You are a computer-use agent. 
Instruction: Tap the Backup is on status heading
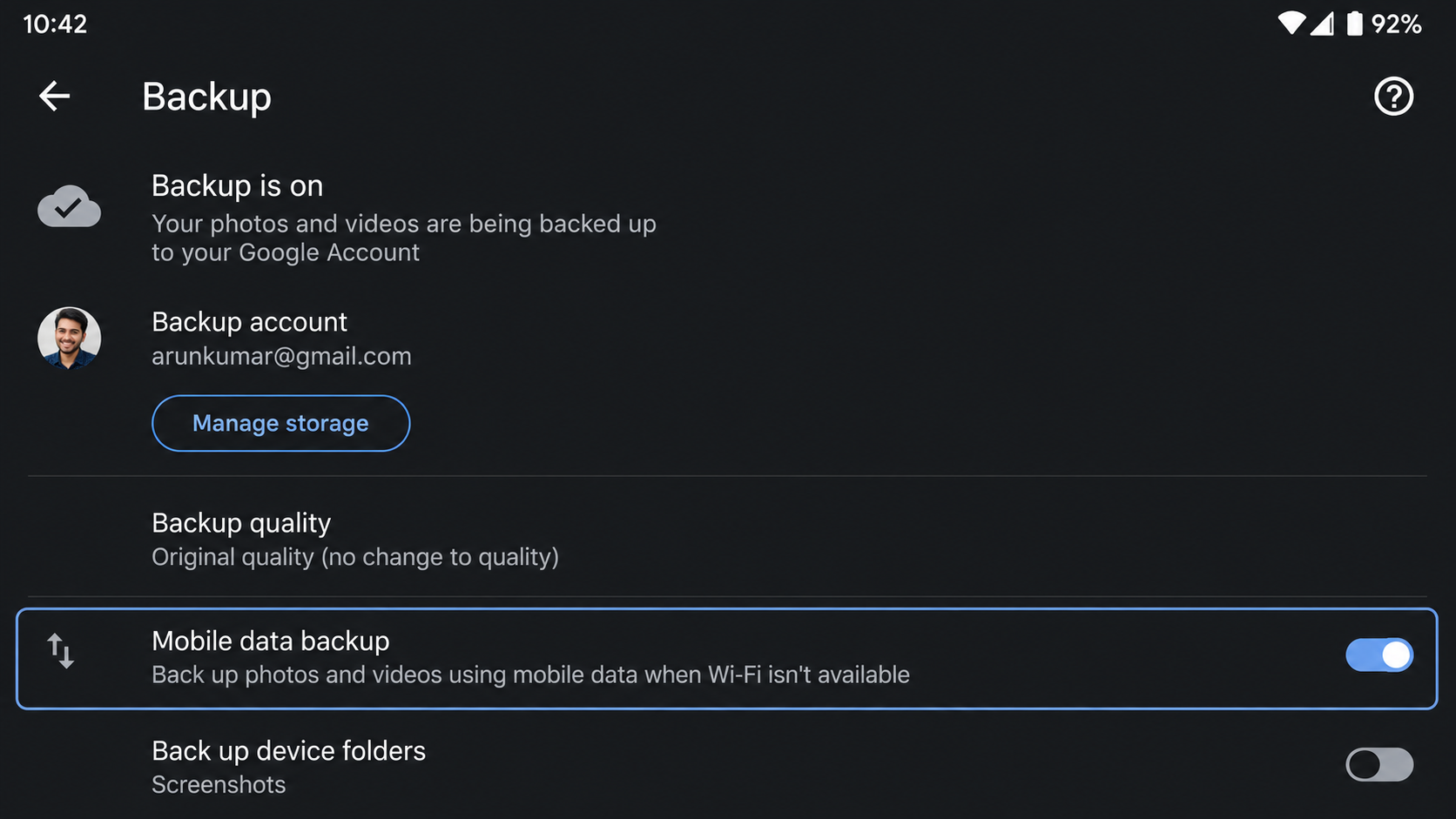click(x=237, y=185)
